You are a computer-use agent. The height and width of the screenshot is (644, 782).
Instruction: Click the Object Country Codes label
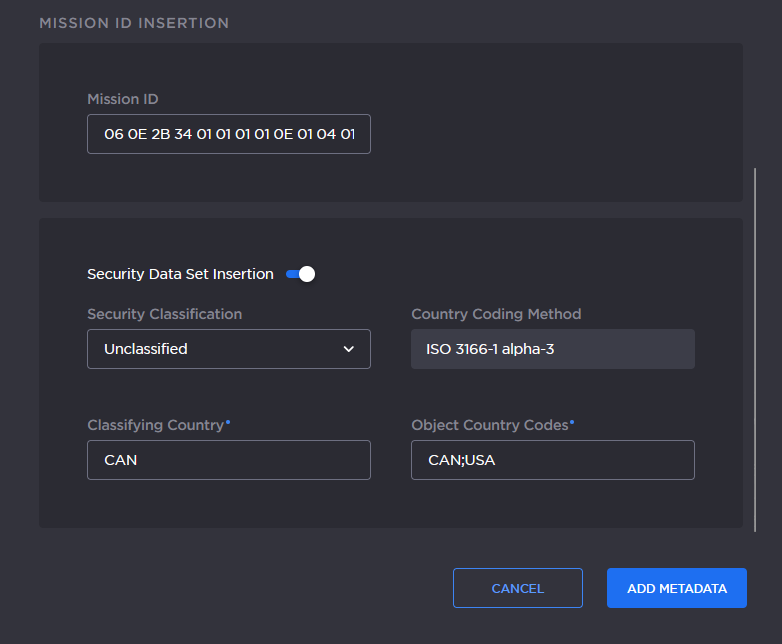489,425
